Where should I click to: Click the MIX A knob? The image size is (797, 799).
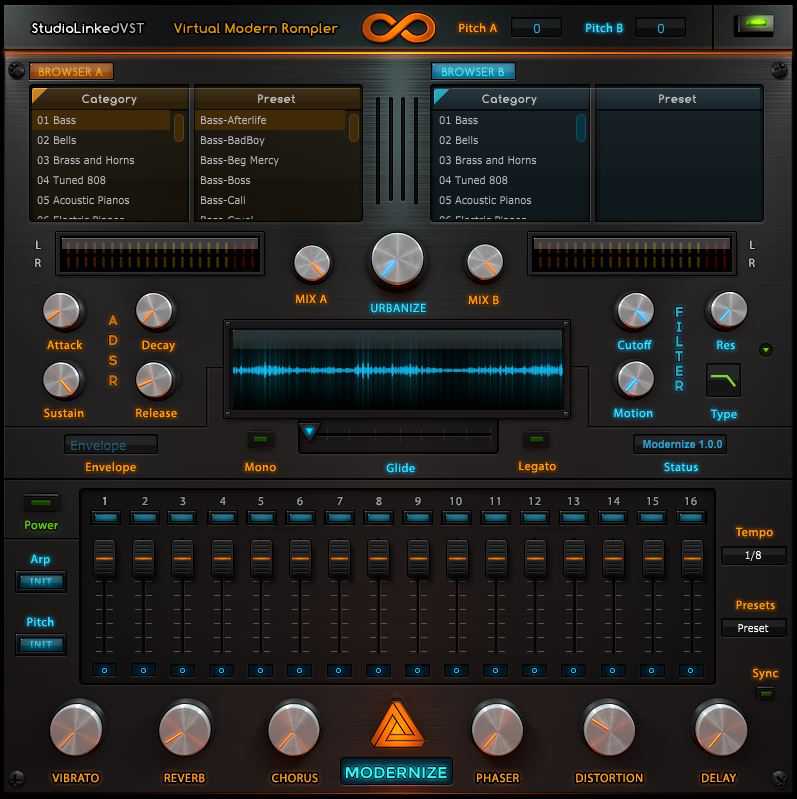coord(312,263)
